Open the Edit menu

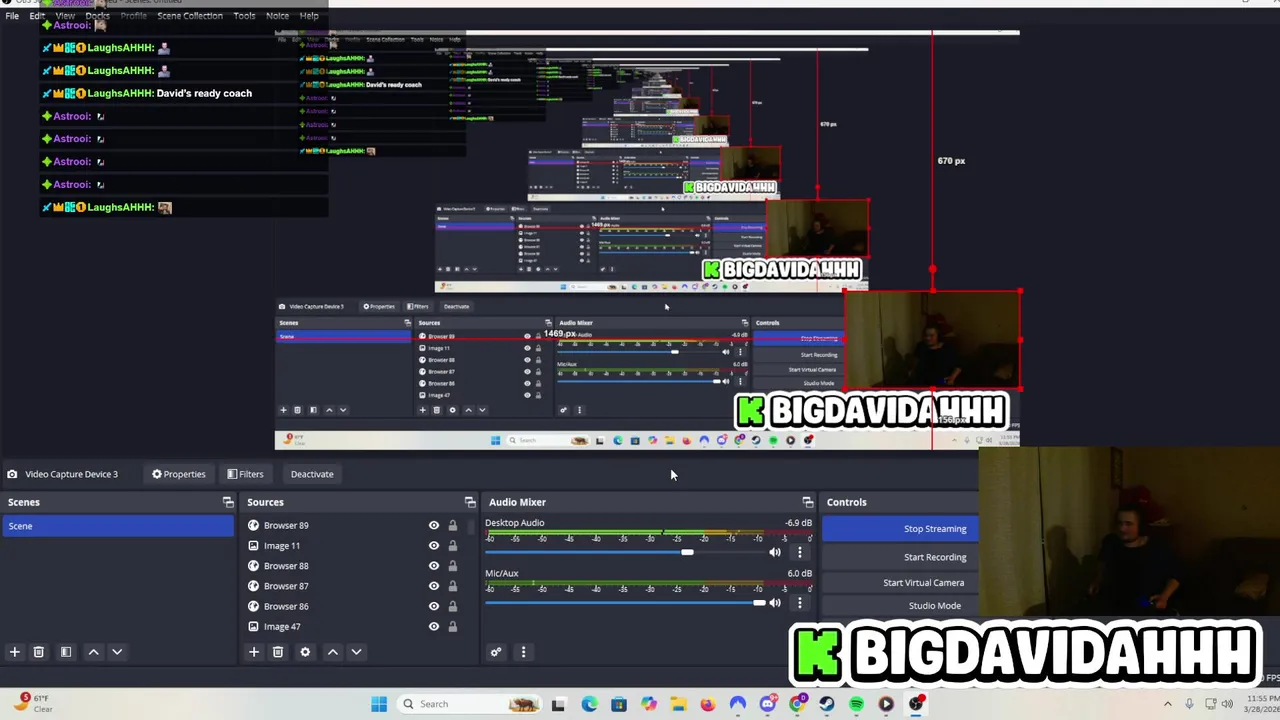click(x=37, y=16)
